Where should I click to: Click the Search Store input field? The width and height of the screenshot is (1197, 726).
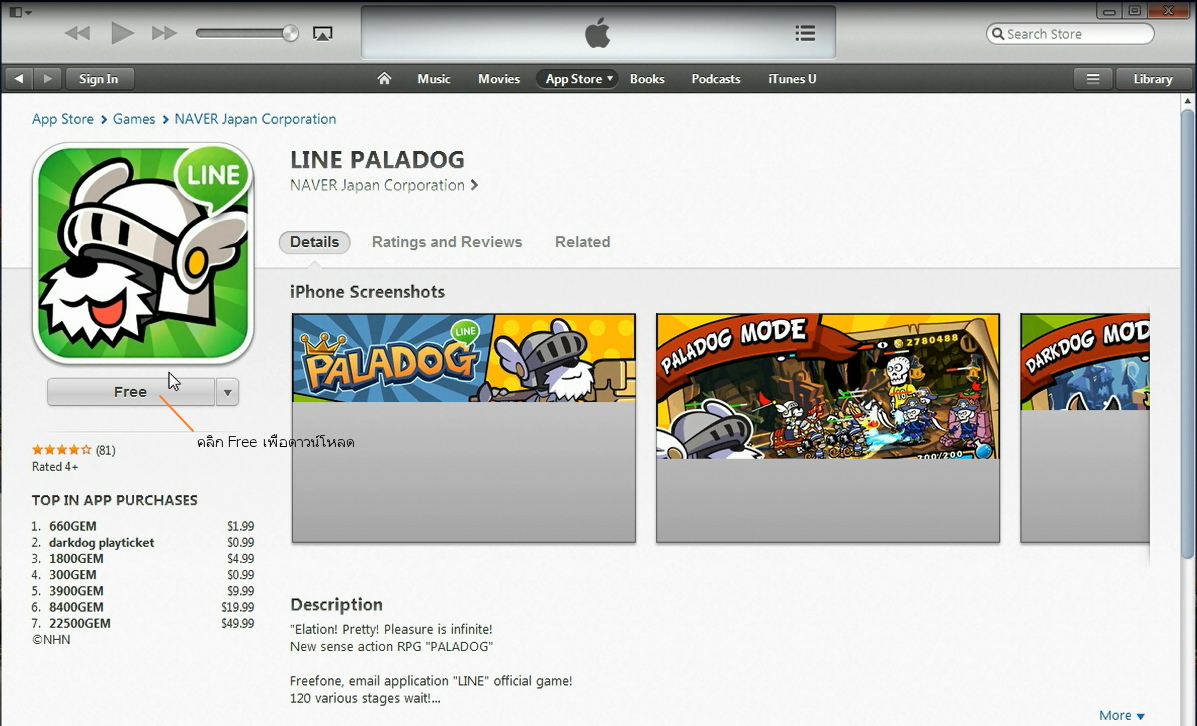click(1070, 34)
